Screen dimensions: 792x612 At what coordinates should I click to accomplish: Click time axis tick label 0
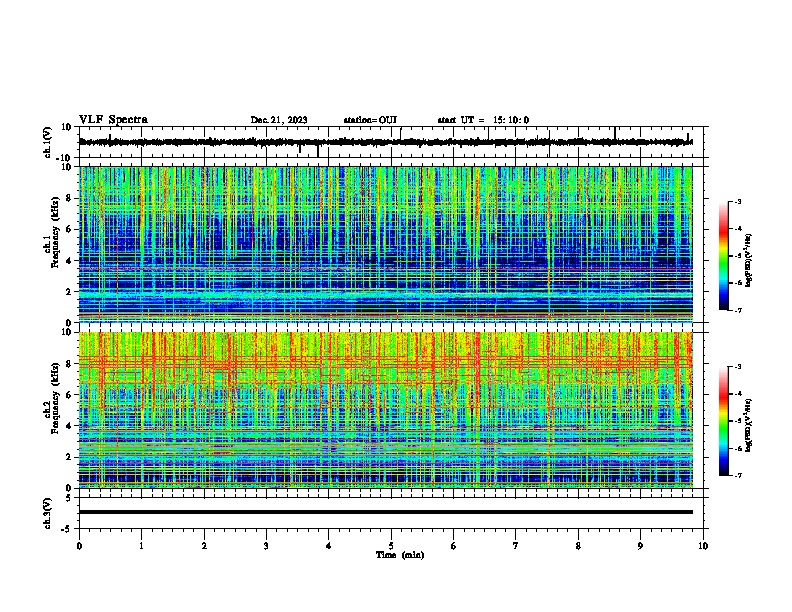coord(79,545)
